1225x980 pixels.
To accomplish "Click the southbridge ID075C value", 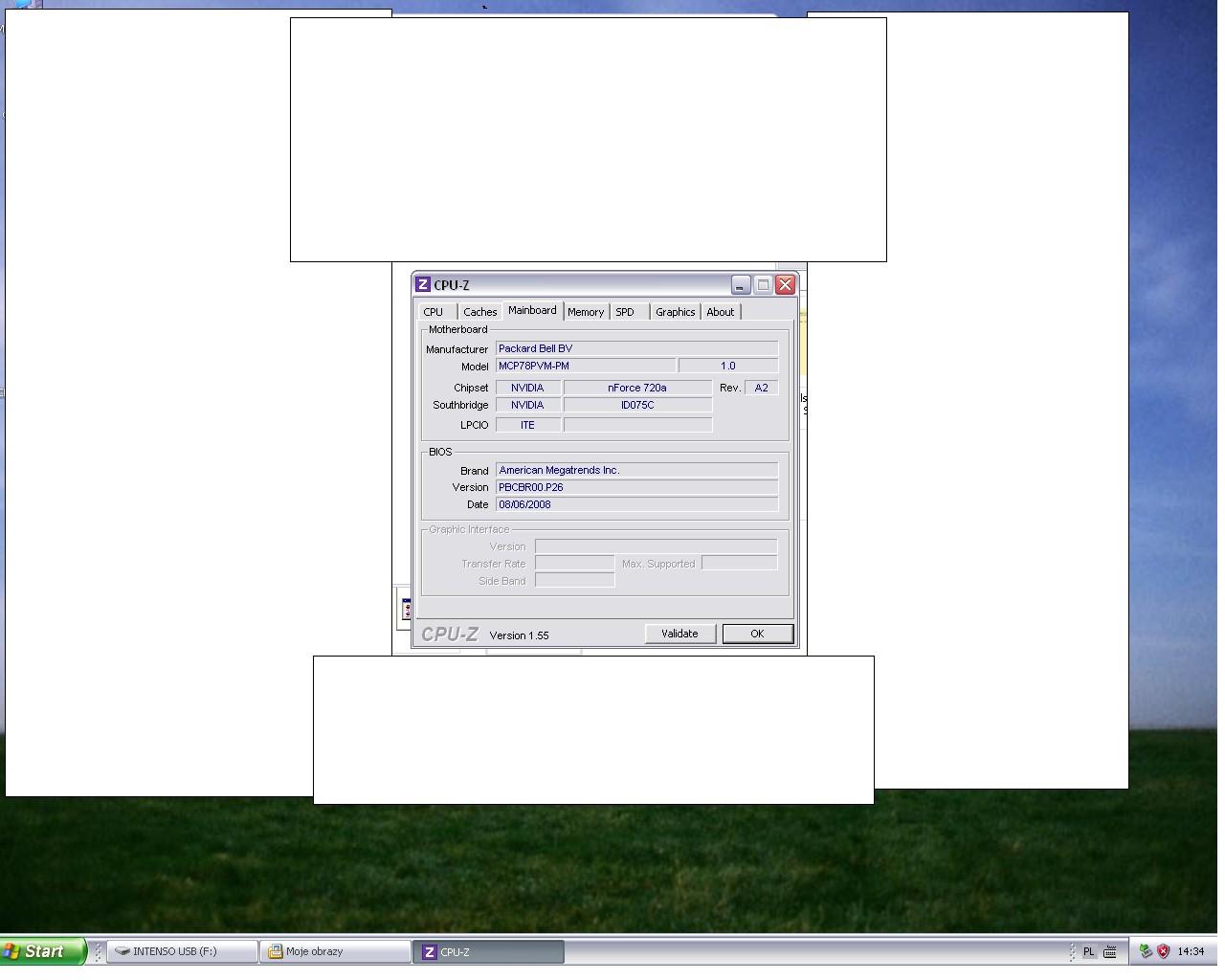I will tap(637, 405).
